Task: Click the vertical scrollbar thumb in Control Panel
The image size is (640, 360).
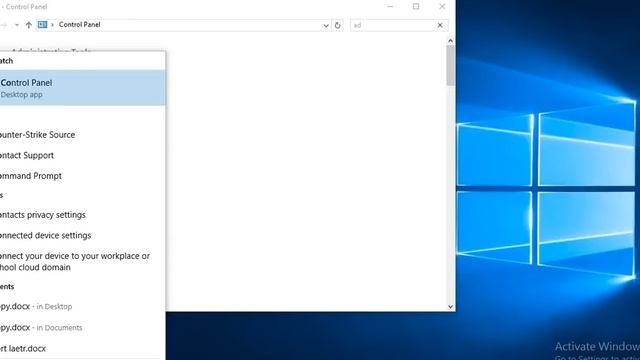Action: tap(450, 65)
